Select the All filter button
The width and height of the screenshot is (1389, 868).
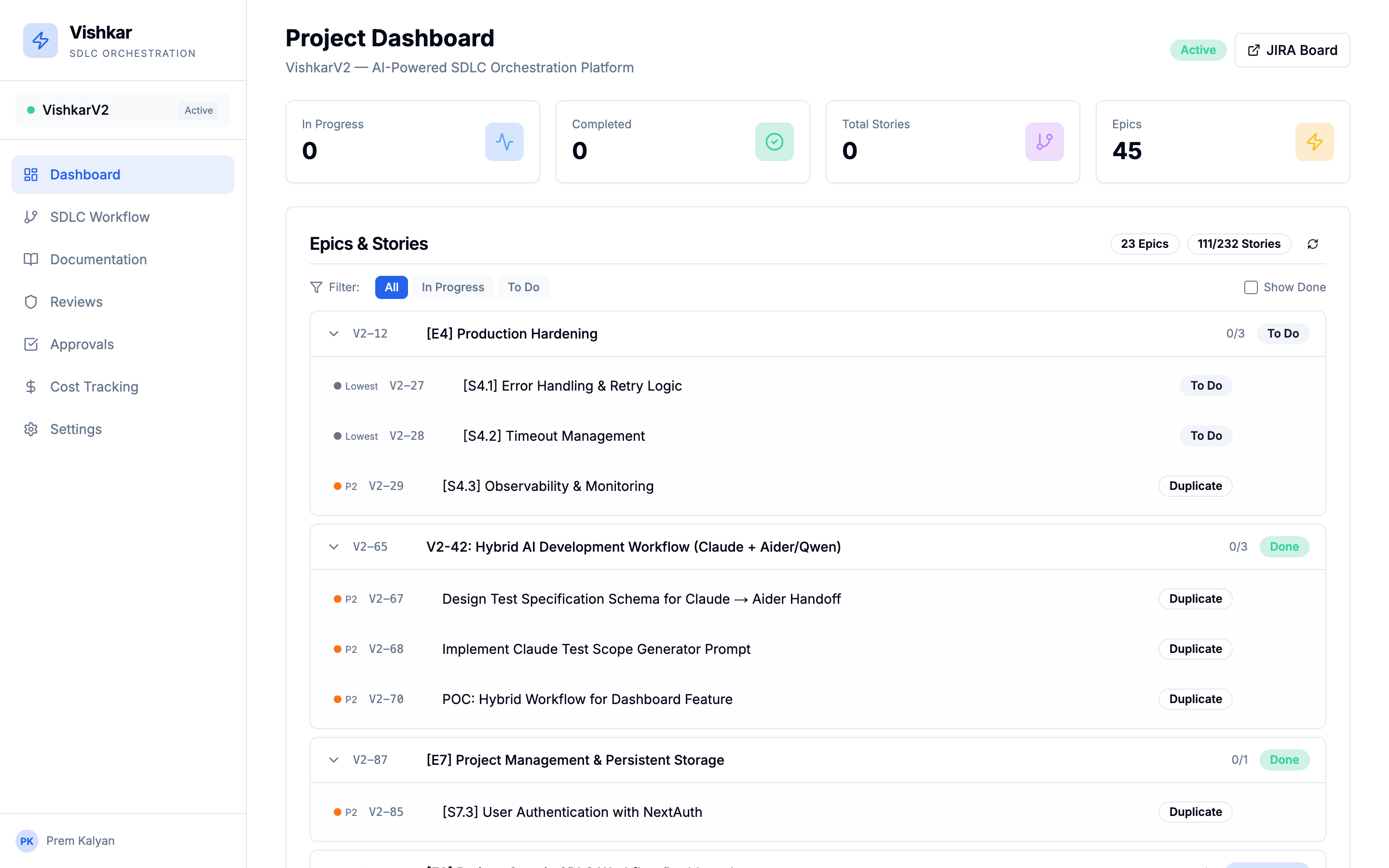391,287
